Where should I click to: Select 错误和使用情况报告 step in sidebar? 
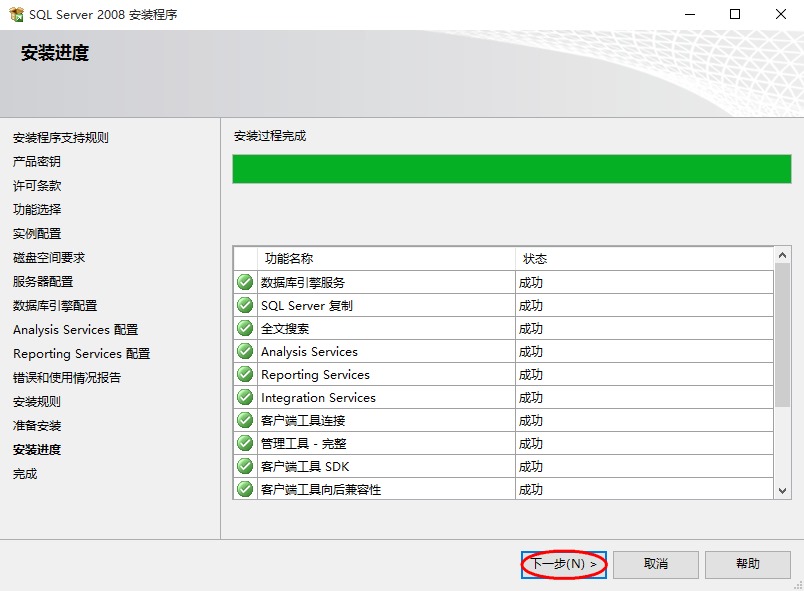[x=67, y=378]
